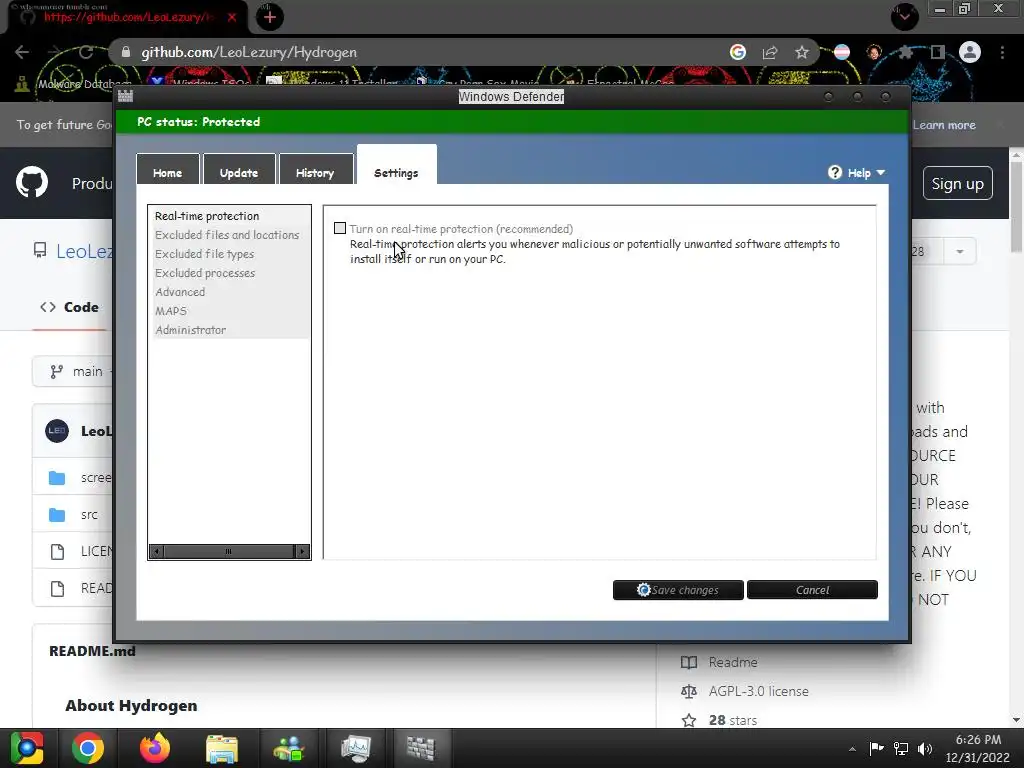1024x768 pixels.
Task: Click the Start button on taskbar
Action: click(x=26, y=748)
